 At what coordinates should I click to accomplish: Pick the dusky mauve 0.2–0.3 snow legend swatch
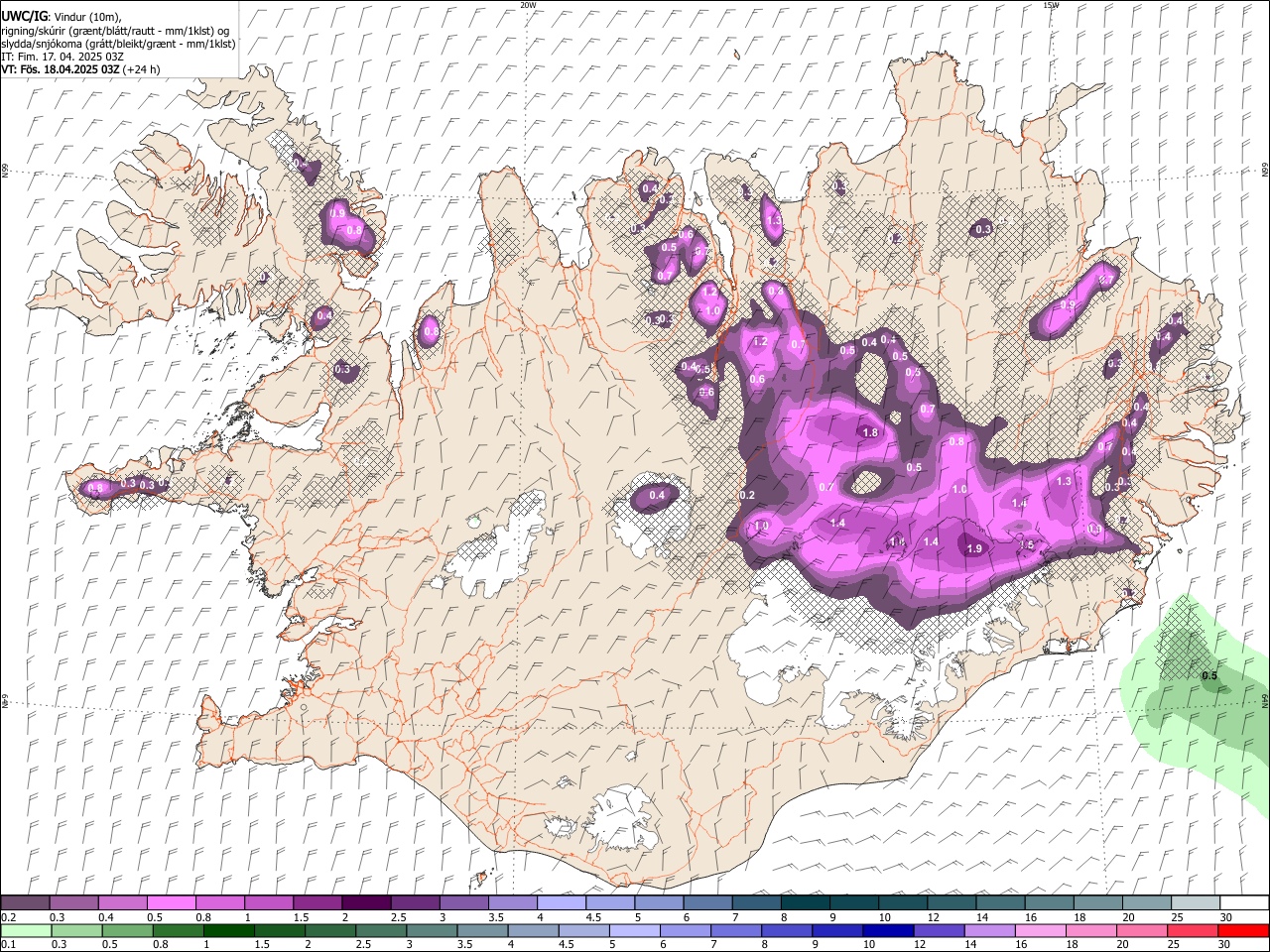(x=25, y=903)
